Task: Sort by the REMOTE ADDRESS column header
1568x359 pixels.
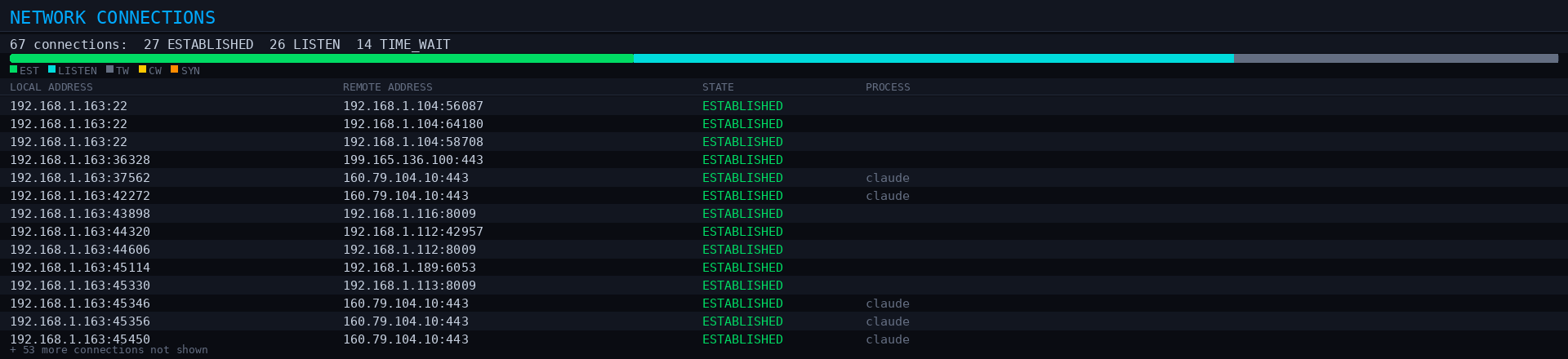Action: coord(388,87)
